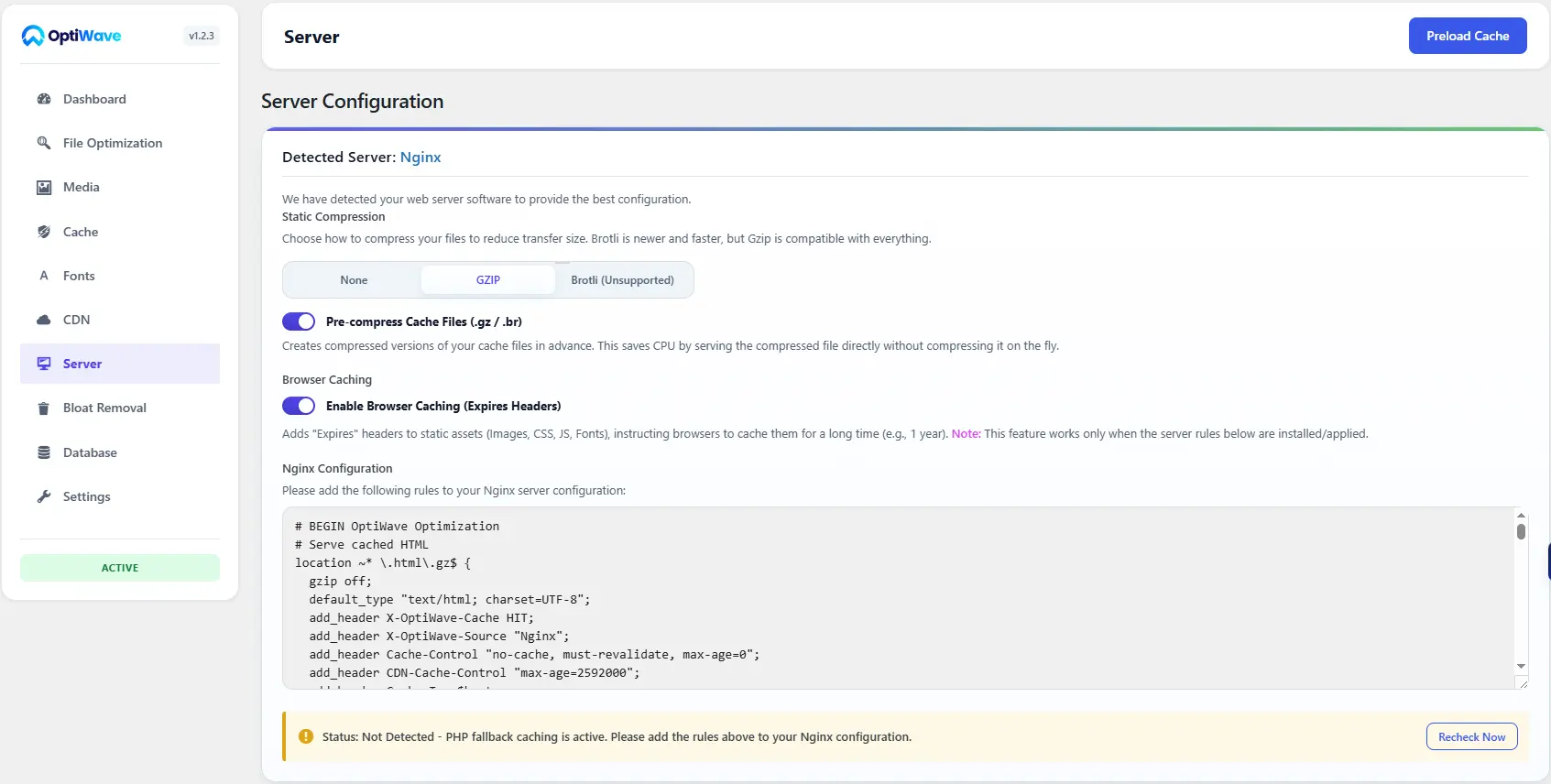The width and height of the screenshot is (1551, 784).
Task: Click the Server page title in header
Action: click(x=311, y=37)
